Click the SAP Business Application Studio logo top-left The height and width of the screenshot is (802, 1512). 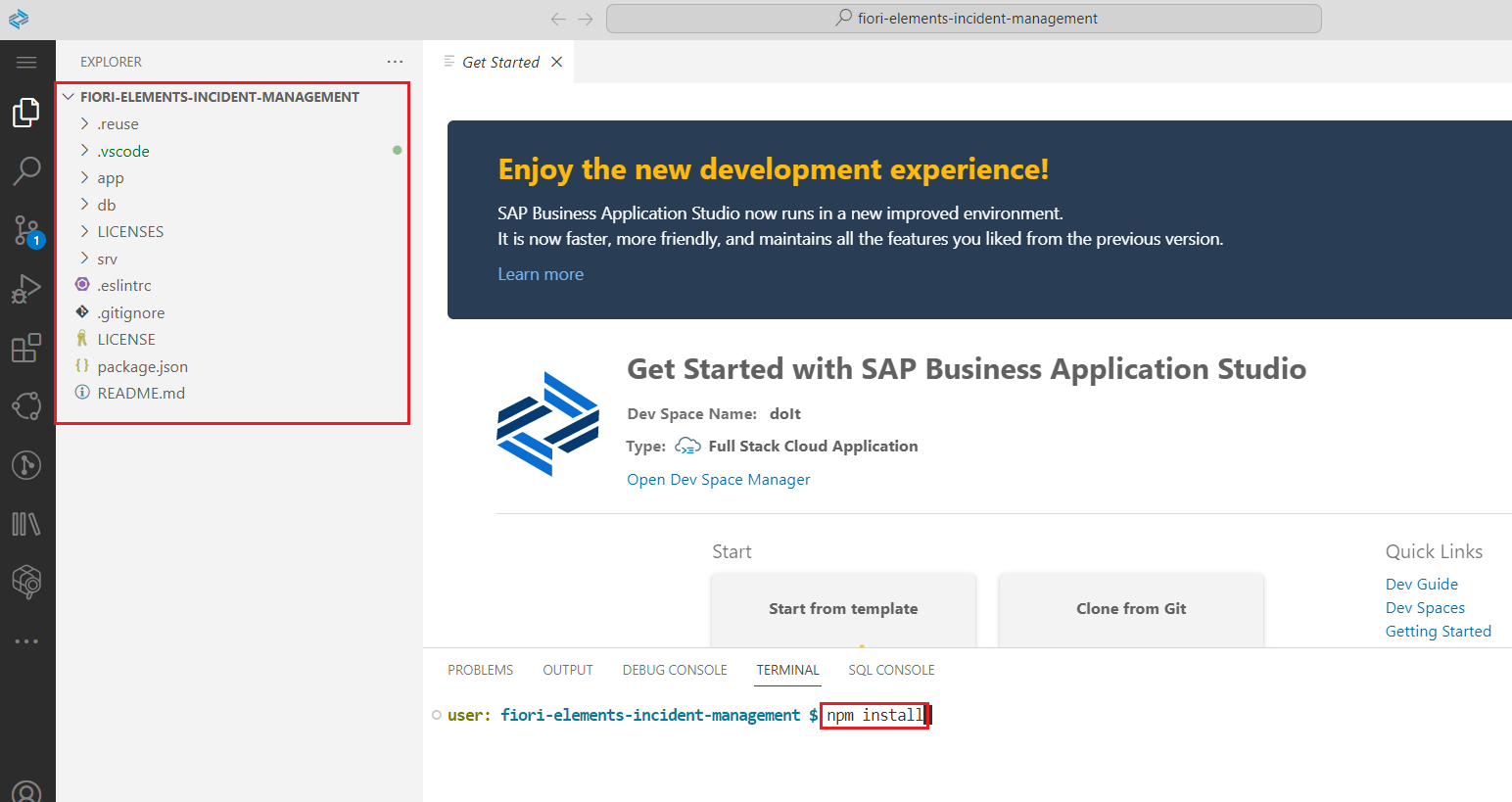coord(19,19)
